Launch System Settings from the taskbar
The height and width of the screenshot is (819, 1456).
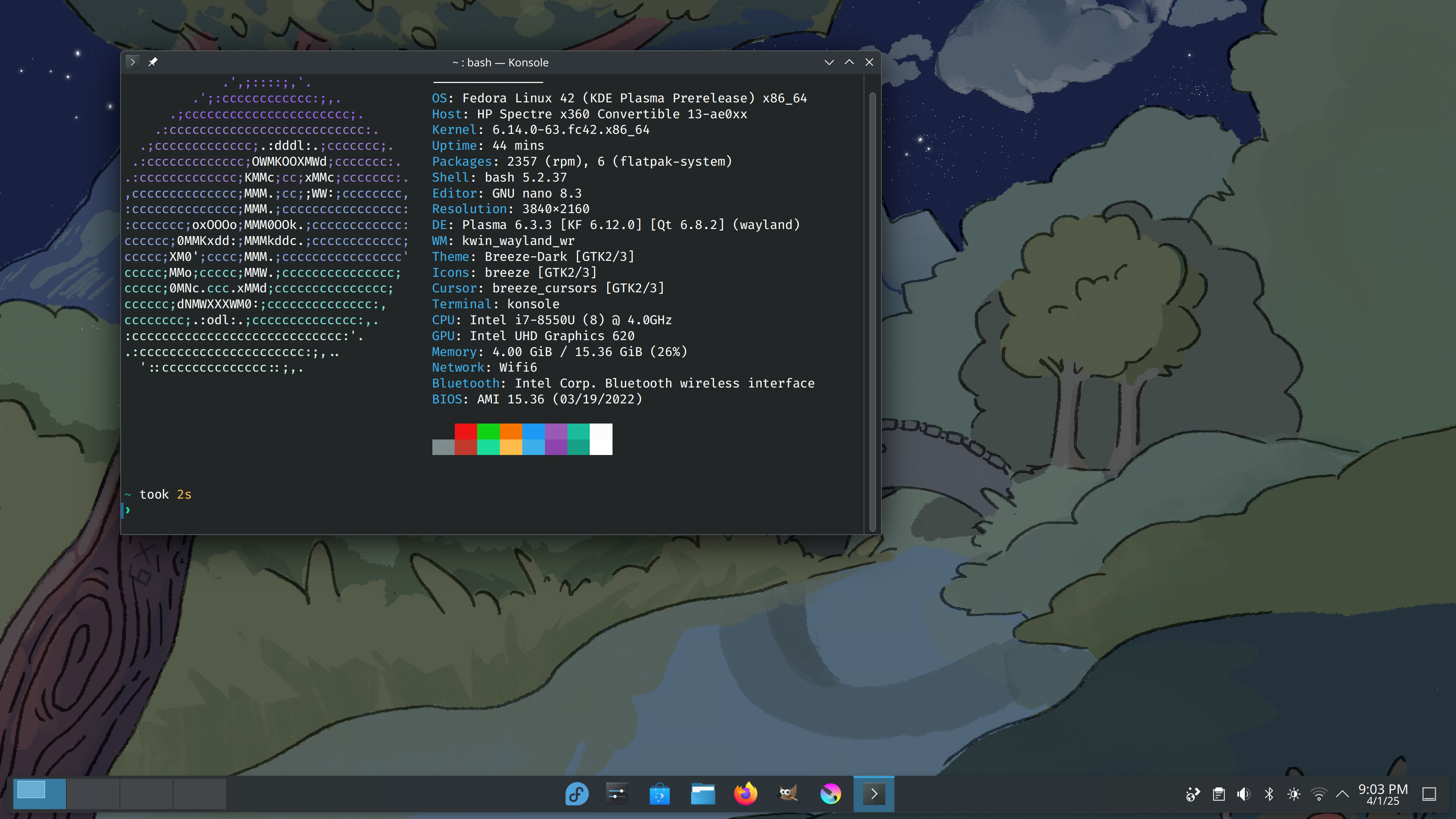coord(617,794)
